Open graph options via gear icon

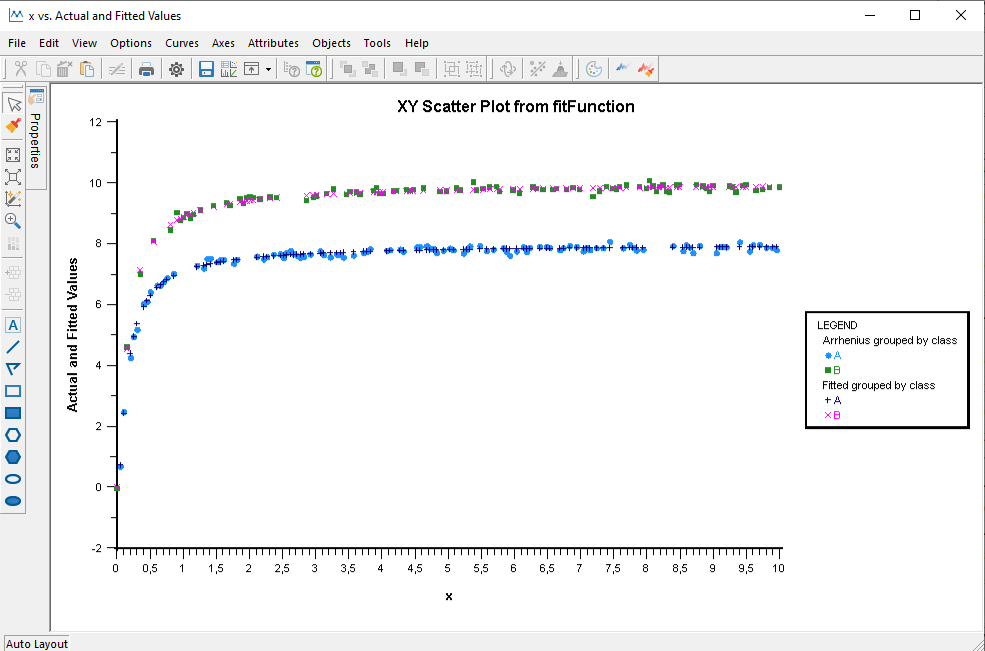click(177, 69)
